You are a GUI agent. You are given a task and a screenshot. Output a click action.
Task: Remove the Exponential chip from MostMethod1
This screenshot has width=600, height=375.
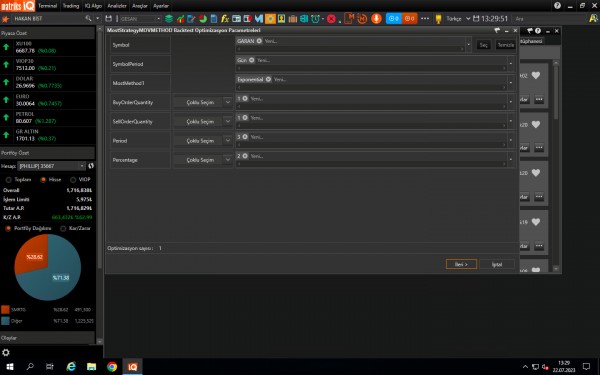(x=268, y=79)
